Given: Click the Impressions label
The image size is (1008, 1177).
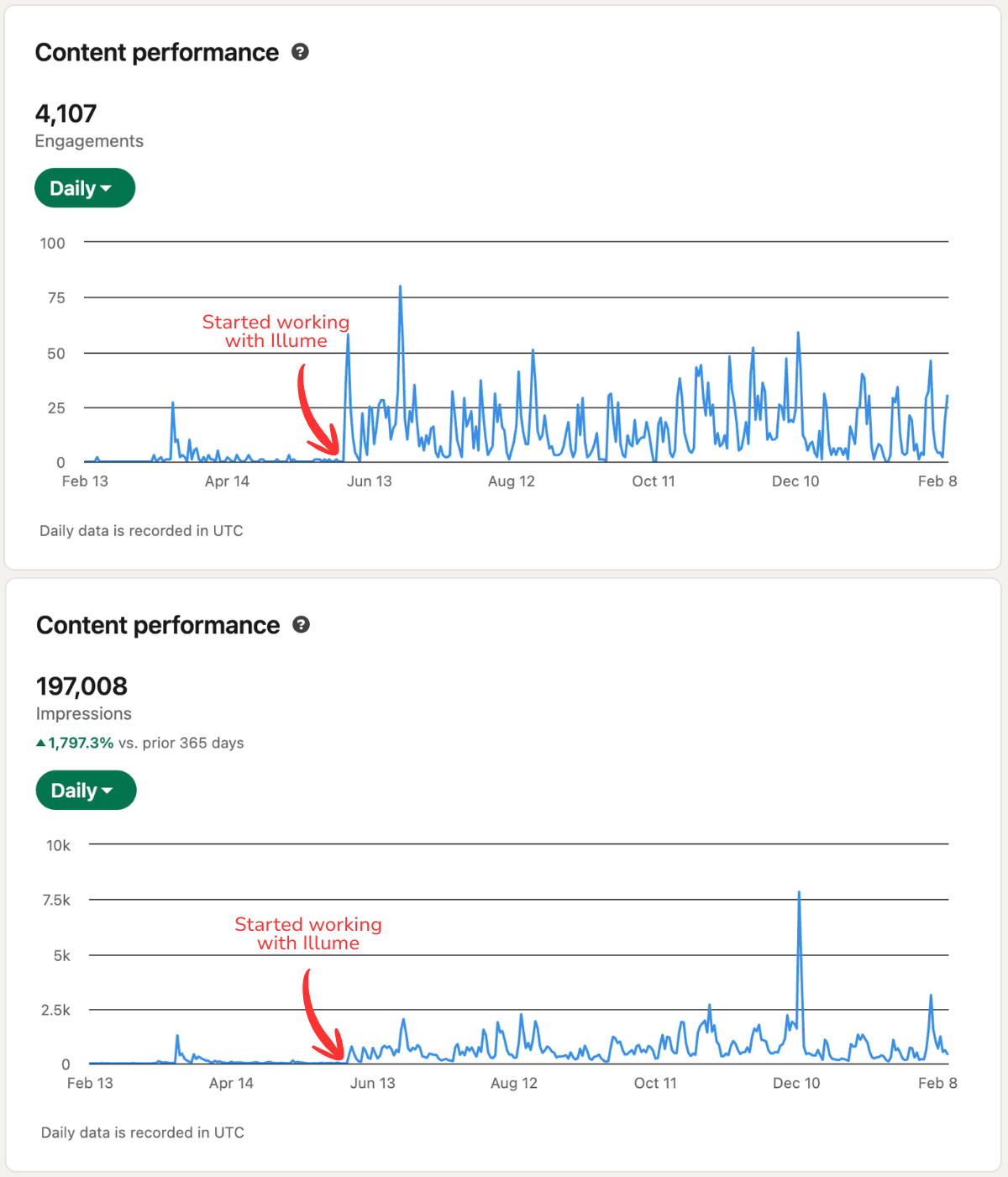Looking at the screenshot, I should [x=84, y=714].
